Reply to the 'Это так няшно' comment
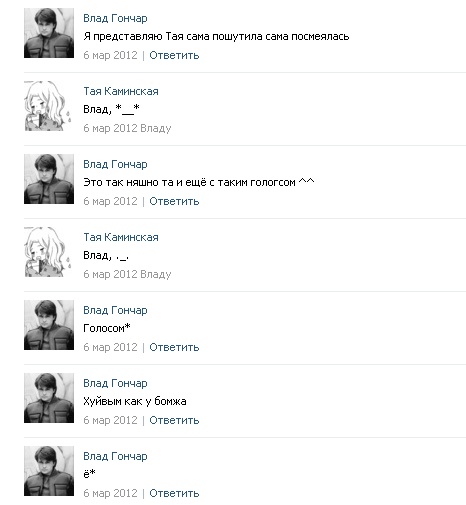This screenshot has height=505, width=466. tap(174, 201)
